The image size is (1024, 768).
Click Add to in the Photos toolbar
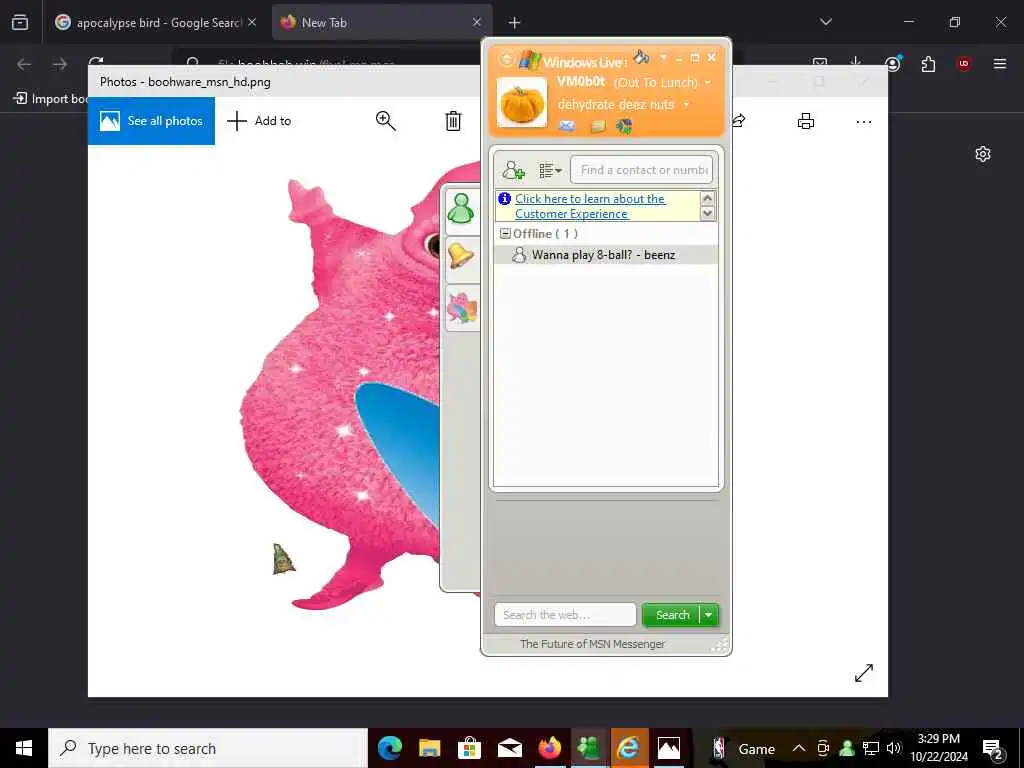tap(259, 121)
